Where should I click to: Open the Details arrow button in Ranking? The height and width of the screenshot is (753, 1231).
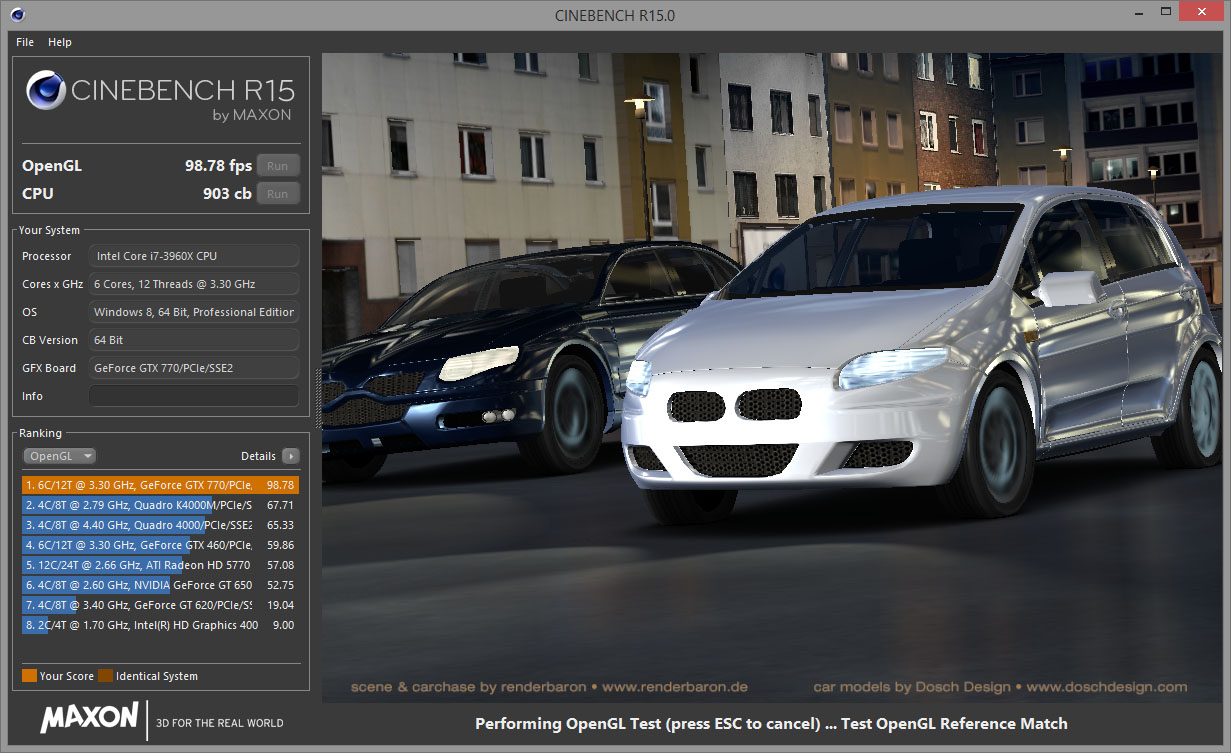coord(290,456)
